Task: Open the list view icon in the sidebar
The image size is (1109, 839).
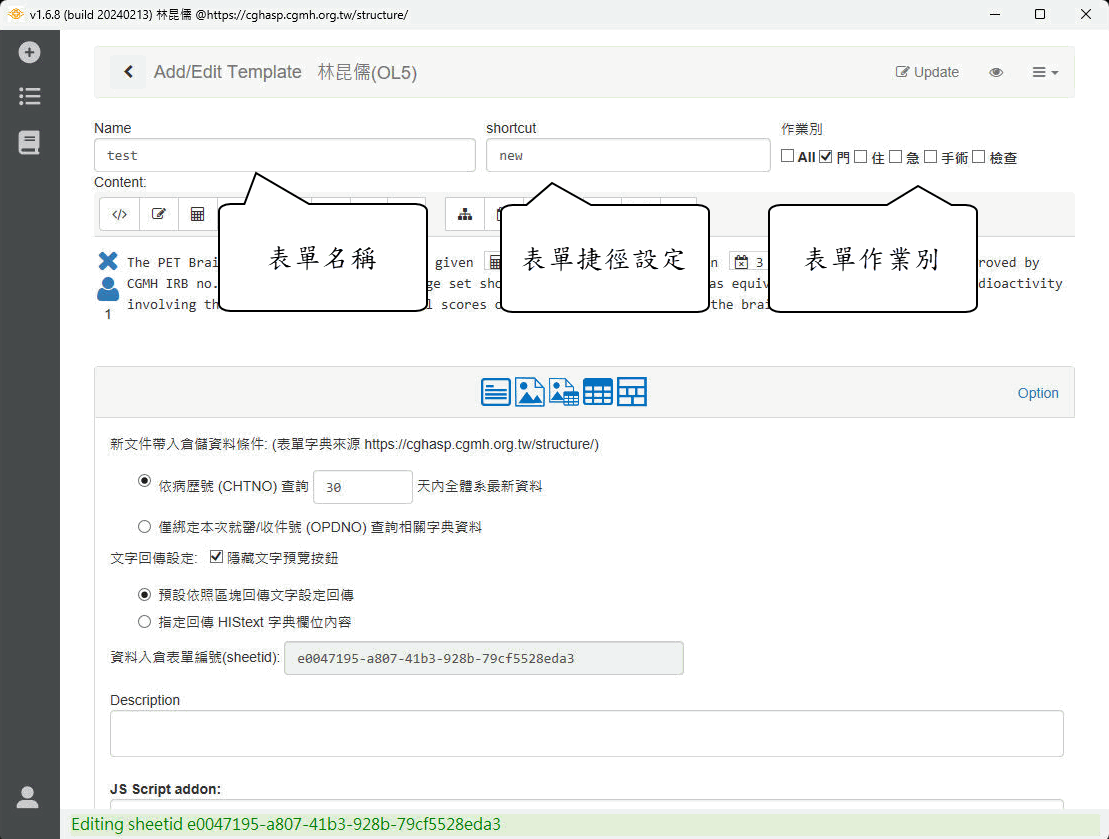Action: click(x=29, y=96)
